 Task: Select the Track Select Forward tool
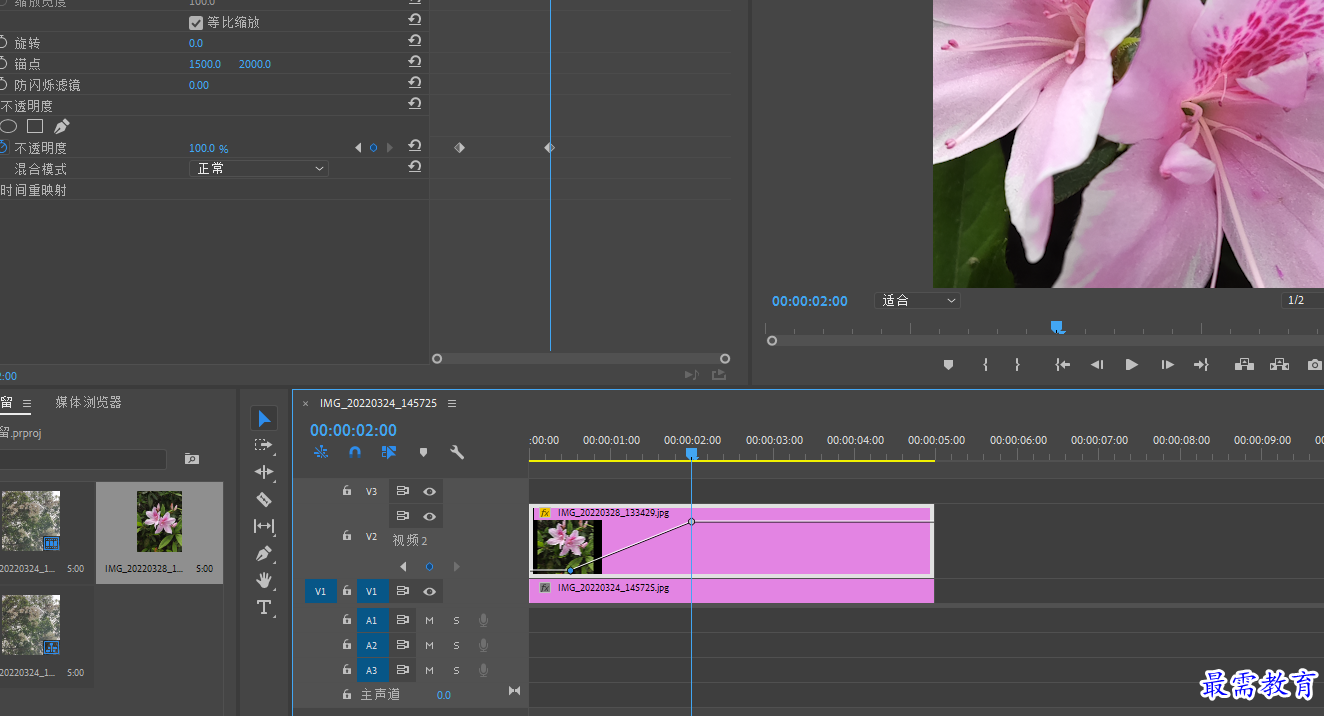click(264, 445)
